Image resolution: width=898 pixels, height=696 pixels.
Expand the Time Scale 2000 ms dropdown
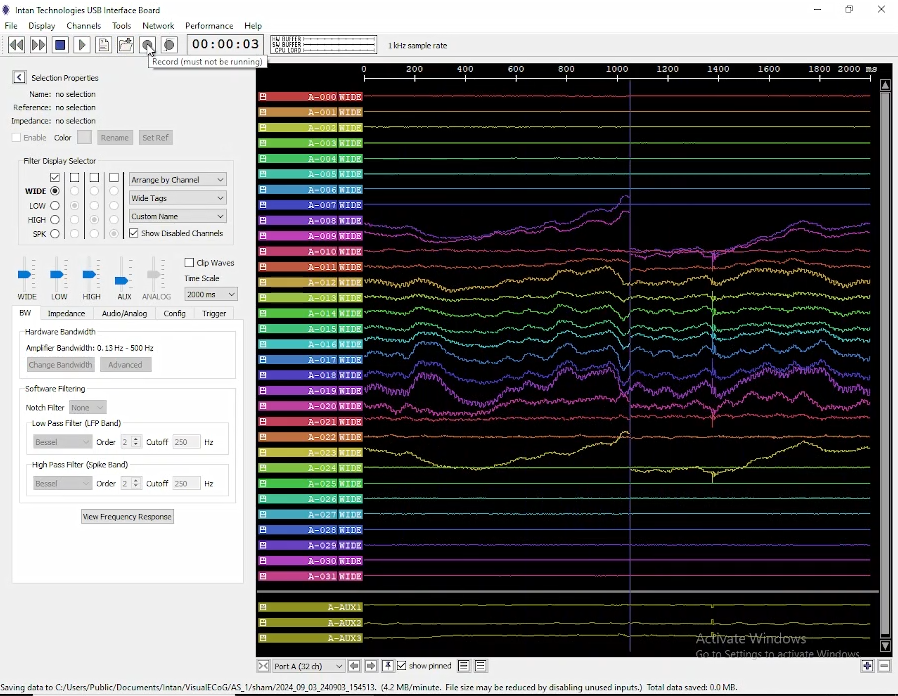(211, 294)
